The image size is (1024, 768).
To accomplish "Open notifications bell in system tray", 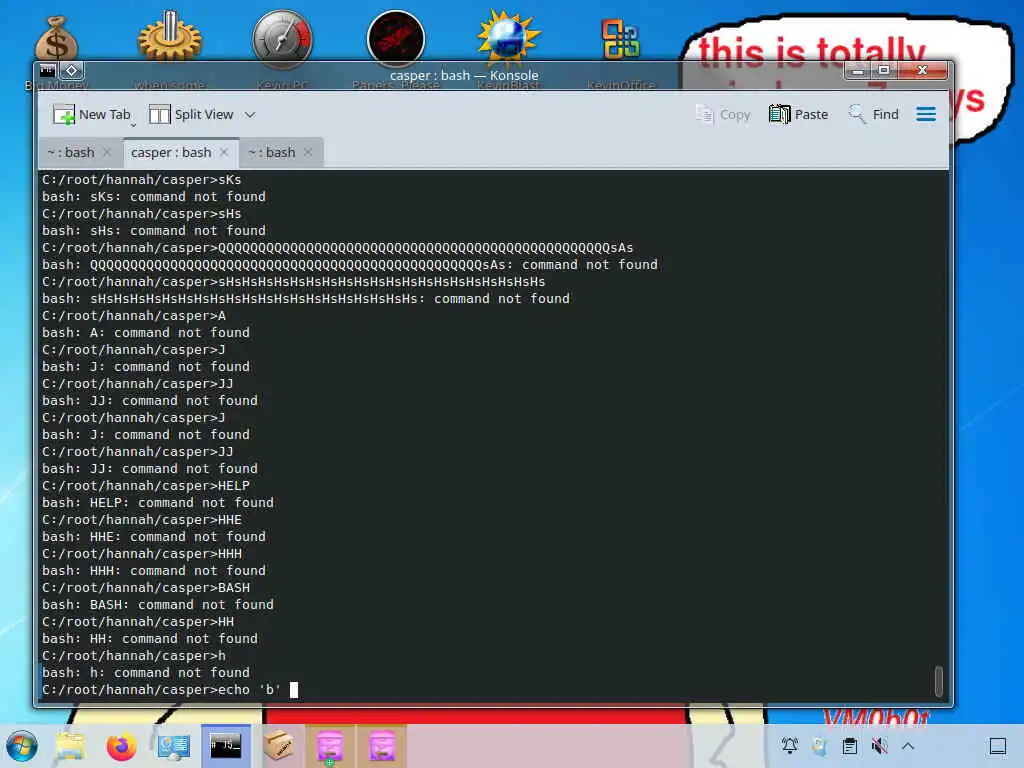I will click(790, 746).
